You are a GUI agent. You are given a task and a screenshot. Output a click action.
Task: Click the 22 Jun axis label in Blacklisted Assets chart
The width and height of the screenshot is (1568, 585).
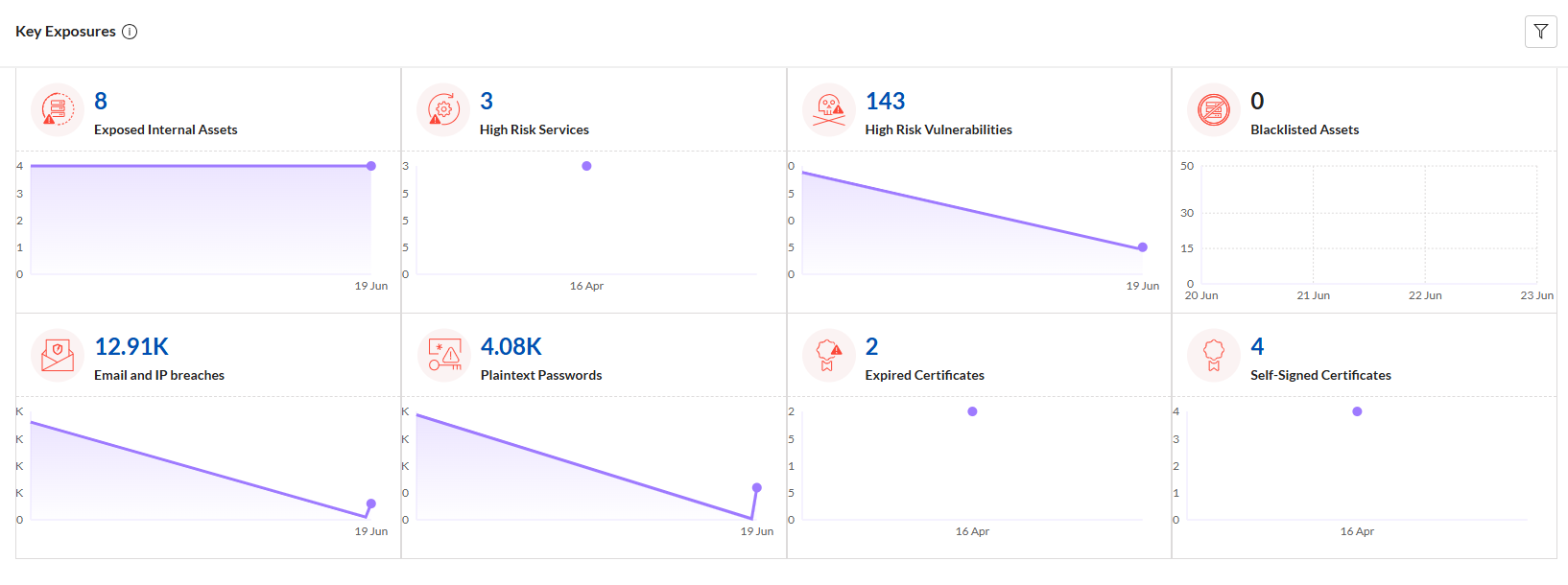click(x=1425, y=295)
